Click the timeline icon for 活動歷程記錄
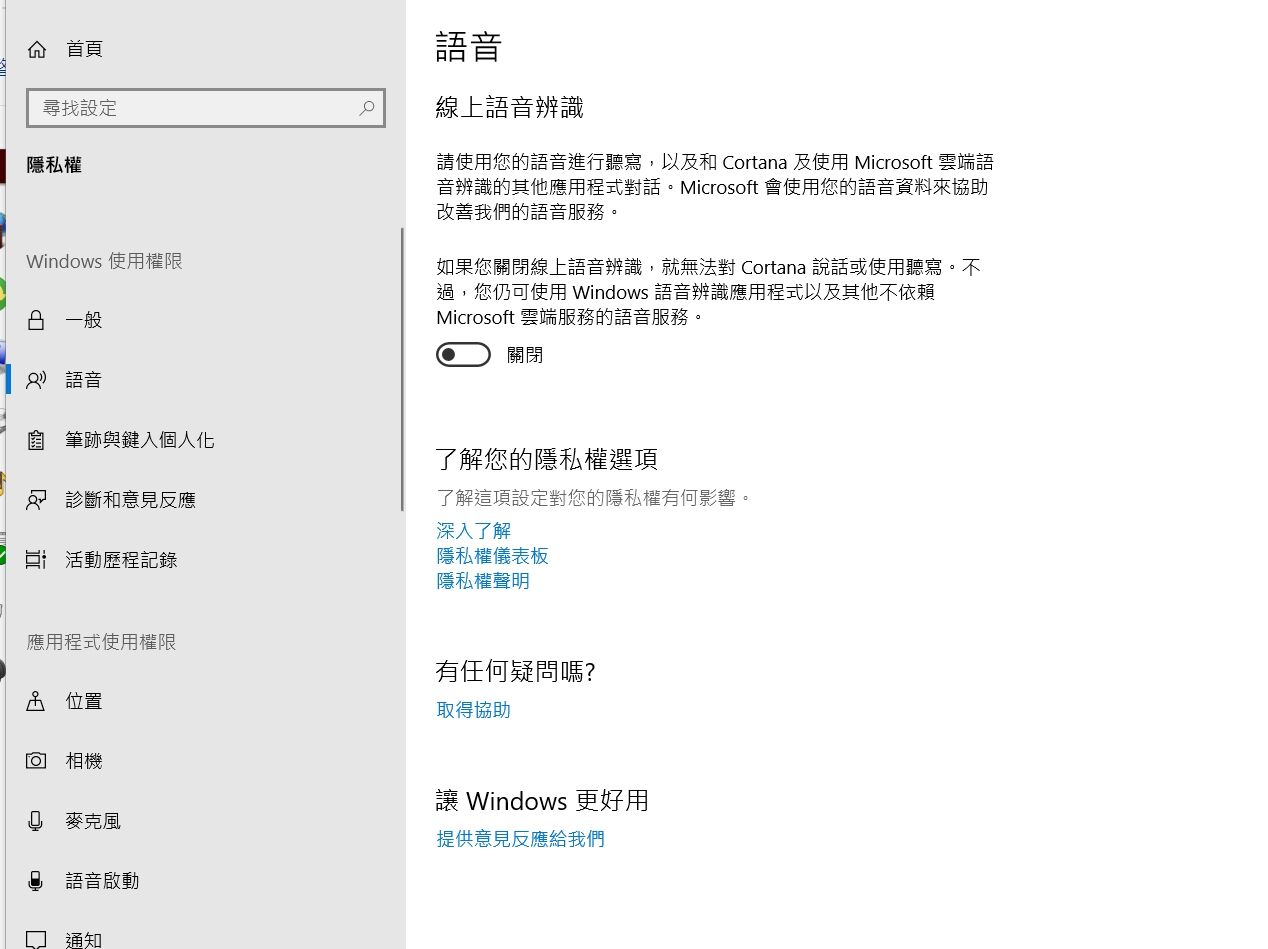 coord(36,560)
